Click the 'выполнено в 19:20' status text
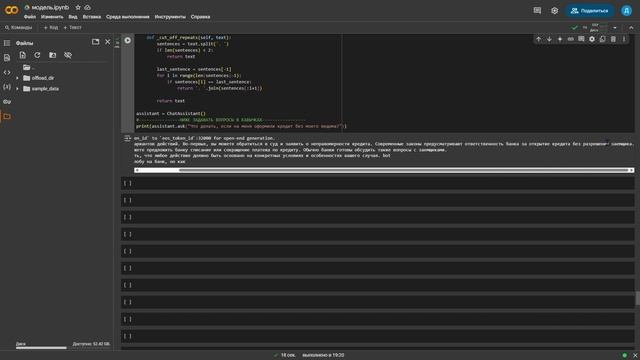Viewport: 640px width, 360px height. [323, 355]
